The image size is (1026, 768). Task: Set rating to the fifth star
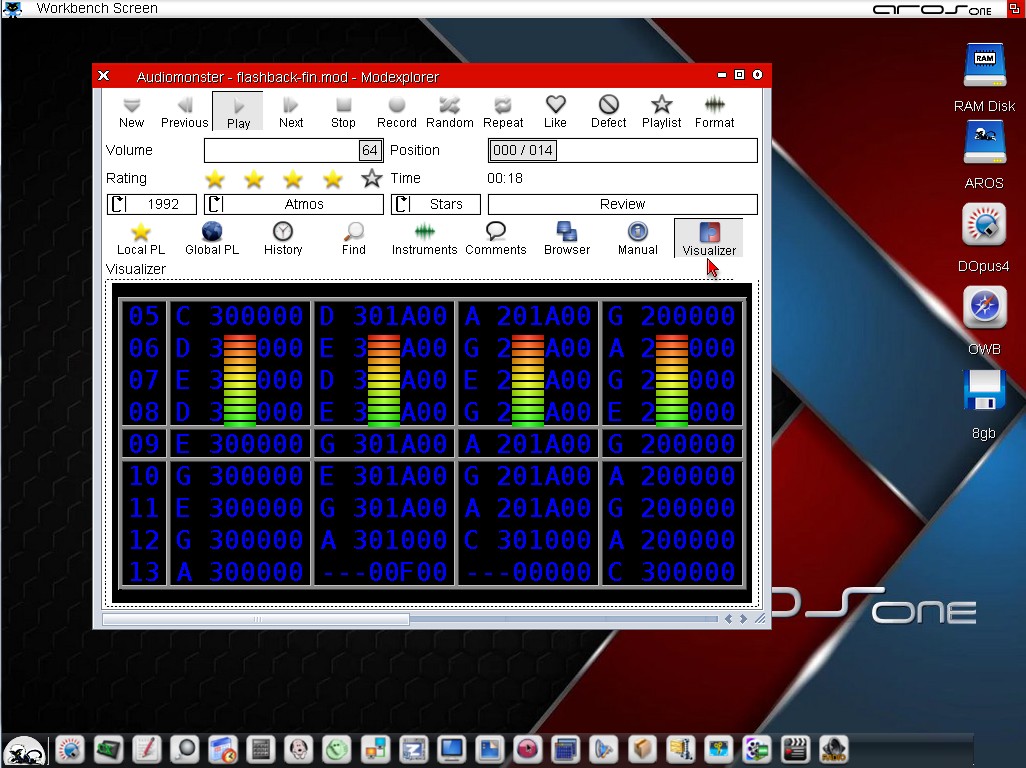point(372,179)
